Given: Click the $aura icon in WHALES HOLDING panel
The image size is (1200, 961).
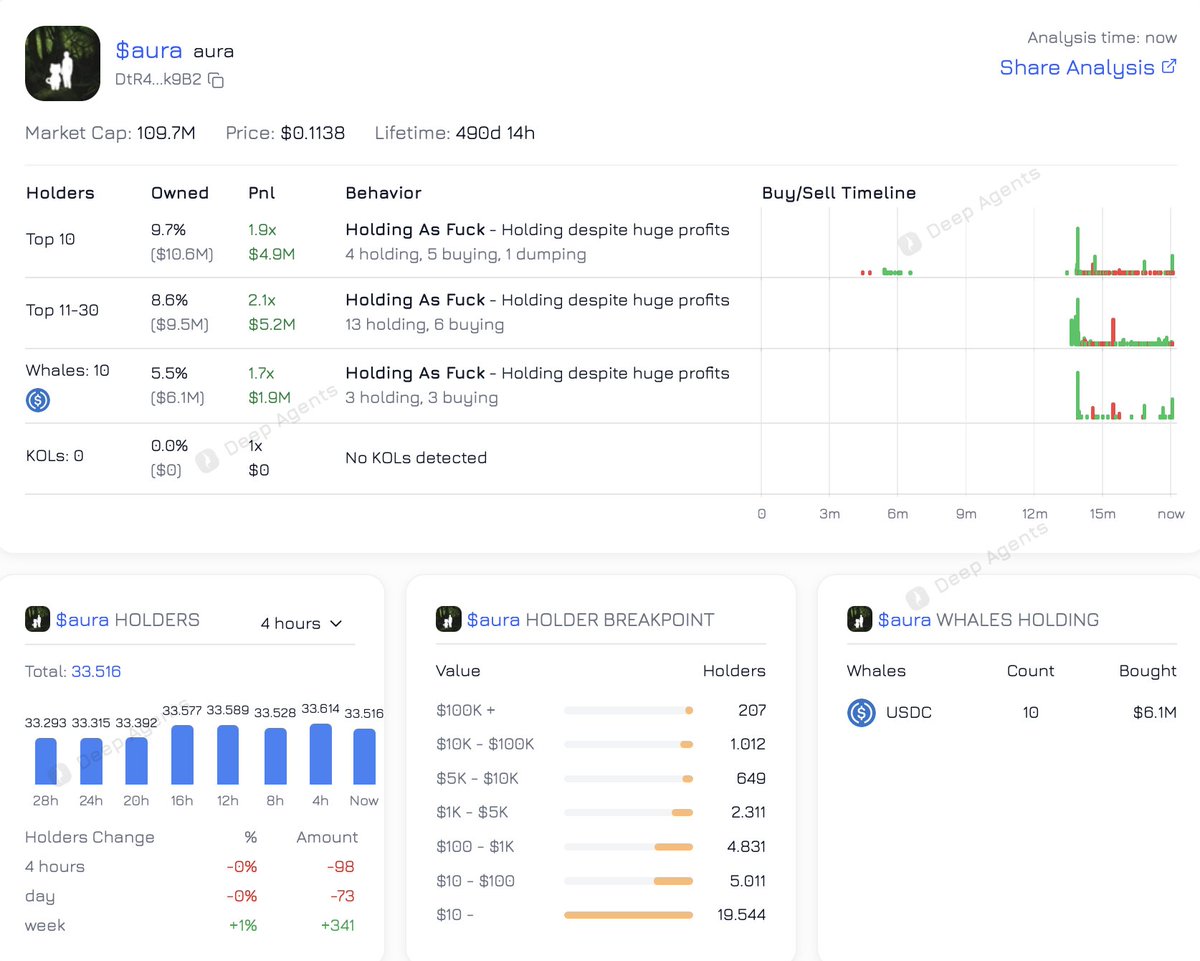Looking at the screenshot, I should [859, 619].
